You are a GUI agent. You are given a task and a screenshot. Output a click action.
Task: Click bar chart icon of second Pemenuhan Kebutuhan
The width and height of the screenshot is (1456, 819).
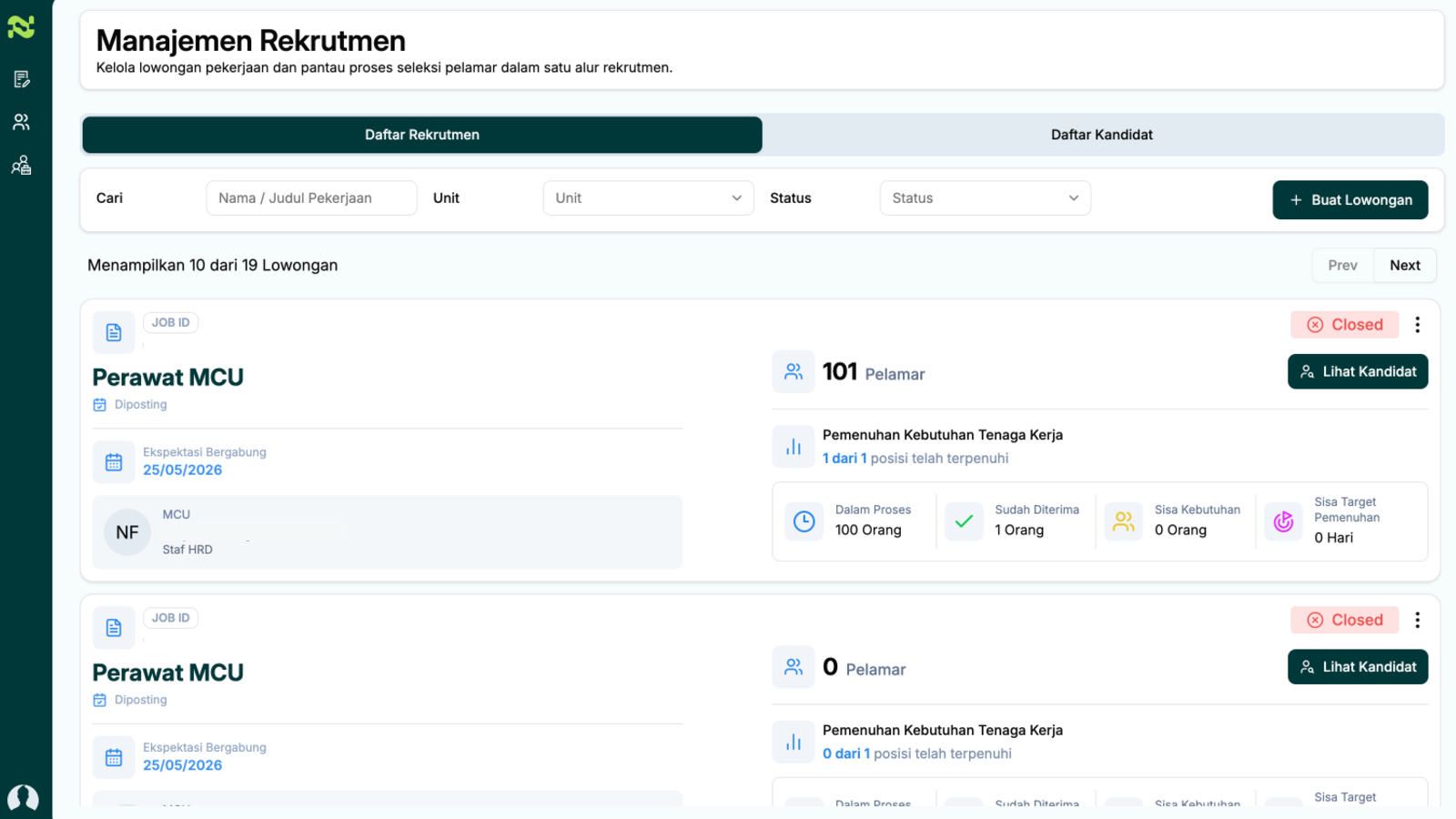[x=794, y=742]
